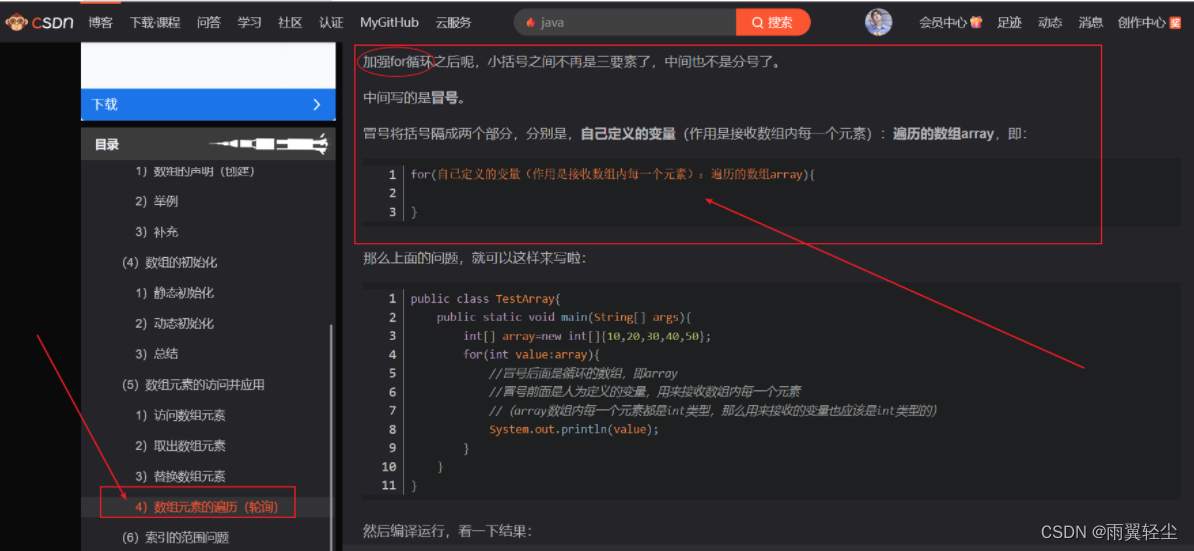Click the //冒号后面是循环的数组 comment
Image resolution: width=1194 pixels, height=551 pixels.
coord(583,373)
